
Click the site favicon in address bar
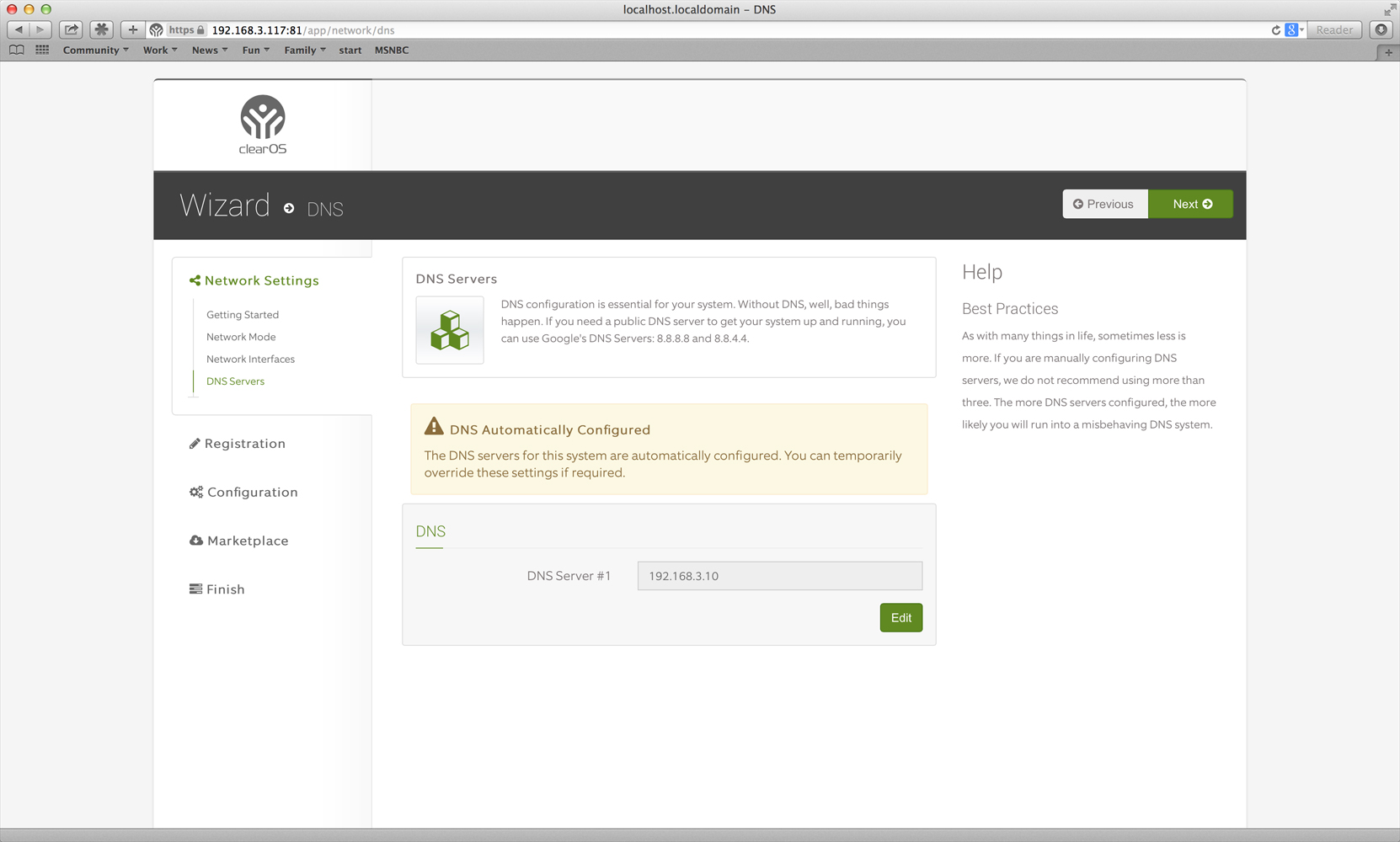pos(157,30)
